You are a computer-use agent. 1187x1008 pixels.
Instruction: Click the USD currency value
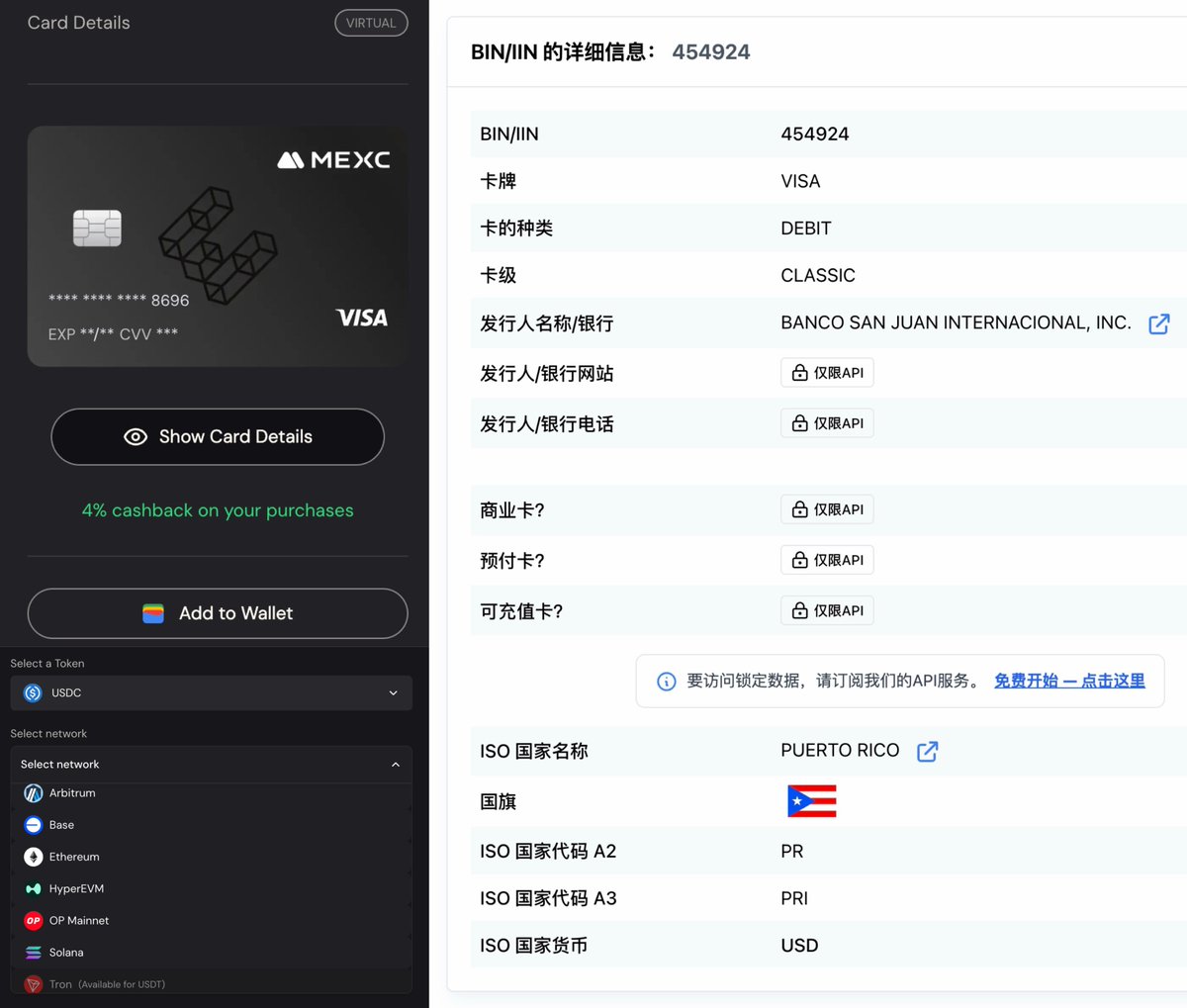[x=799, y=946]
